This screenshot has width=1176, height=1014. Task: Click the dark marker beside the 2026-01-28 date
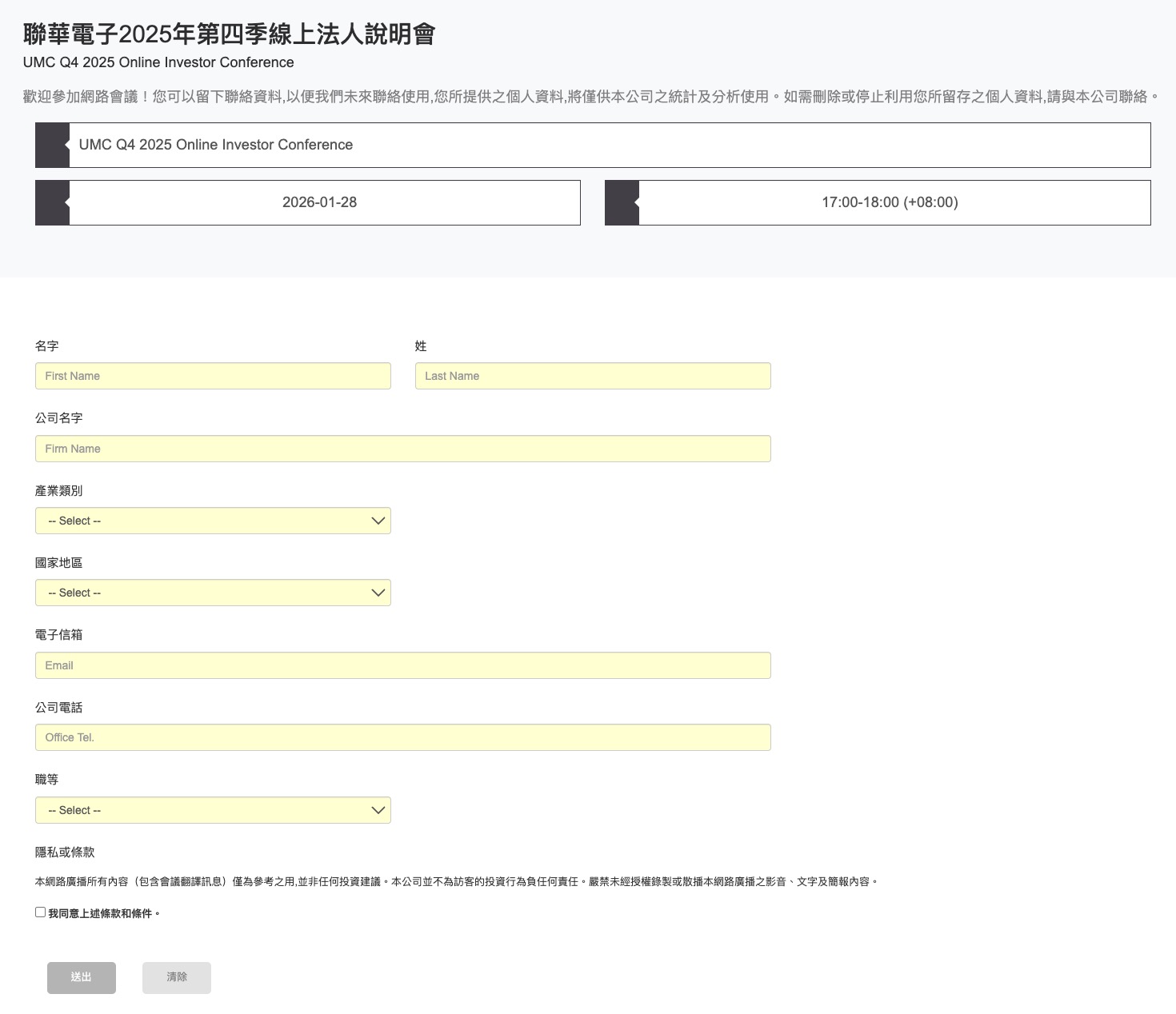[52, 202]
